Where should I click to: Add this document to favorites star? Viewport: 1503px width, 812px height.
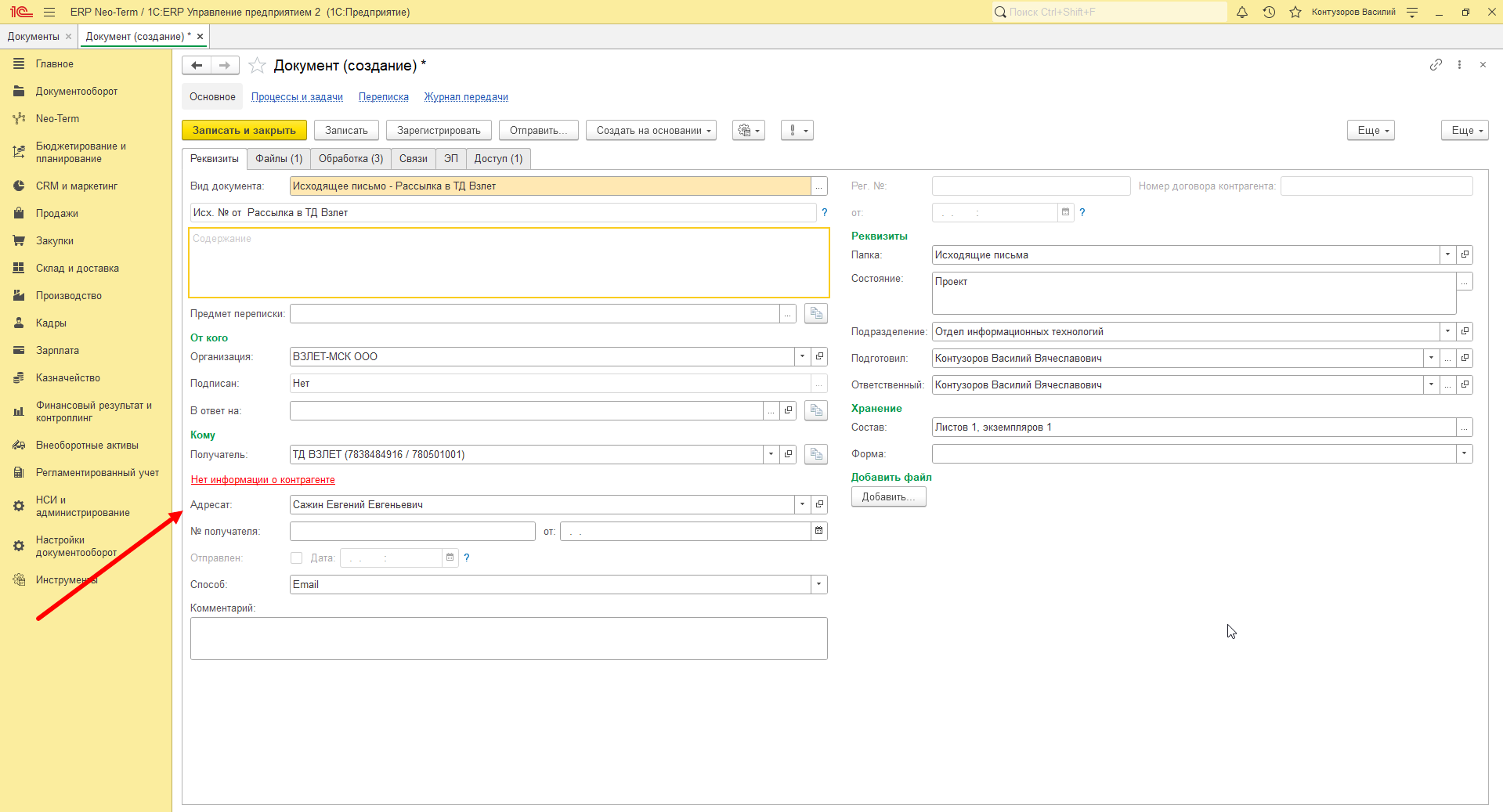(257, 66)
